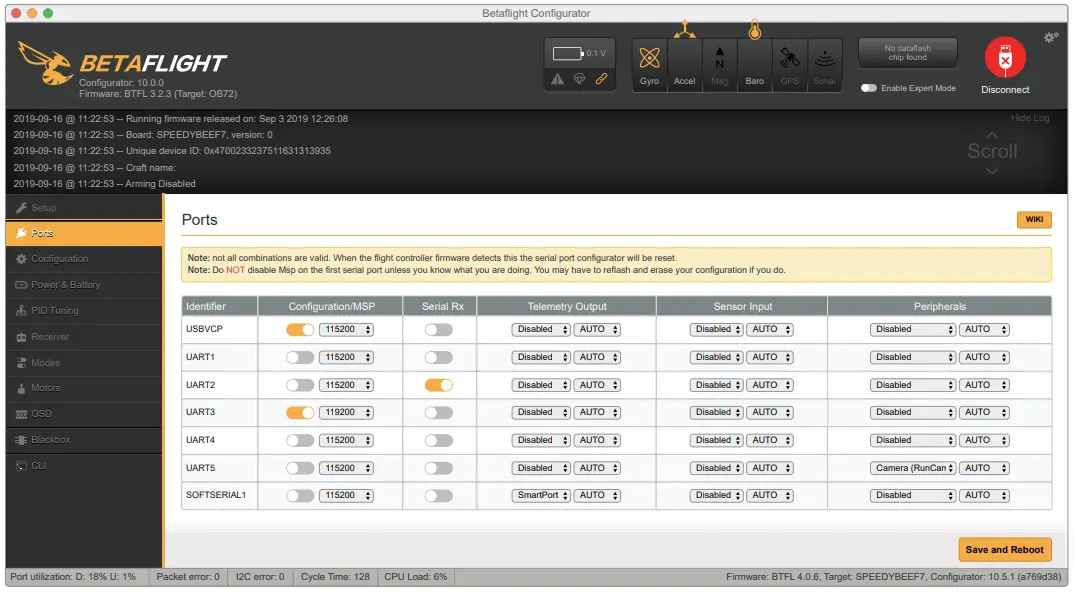Open the PID Tuning tab
This screenshot has width=1074, height=593.
point(84,311)
